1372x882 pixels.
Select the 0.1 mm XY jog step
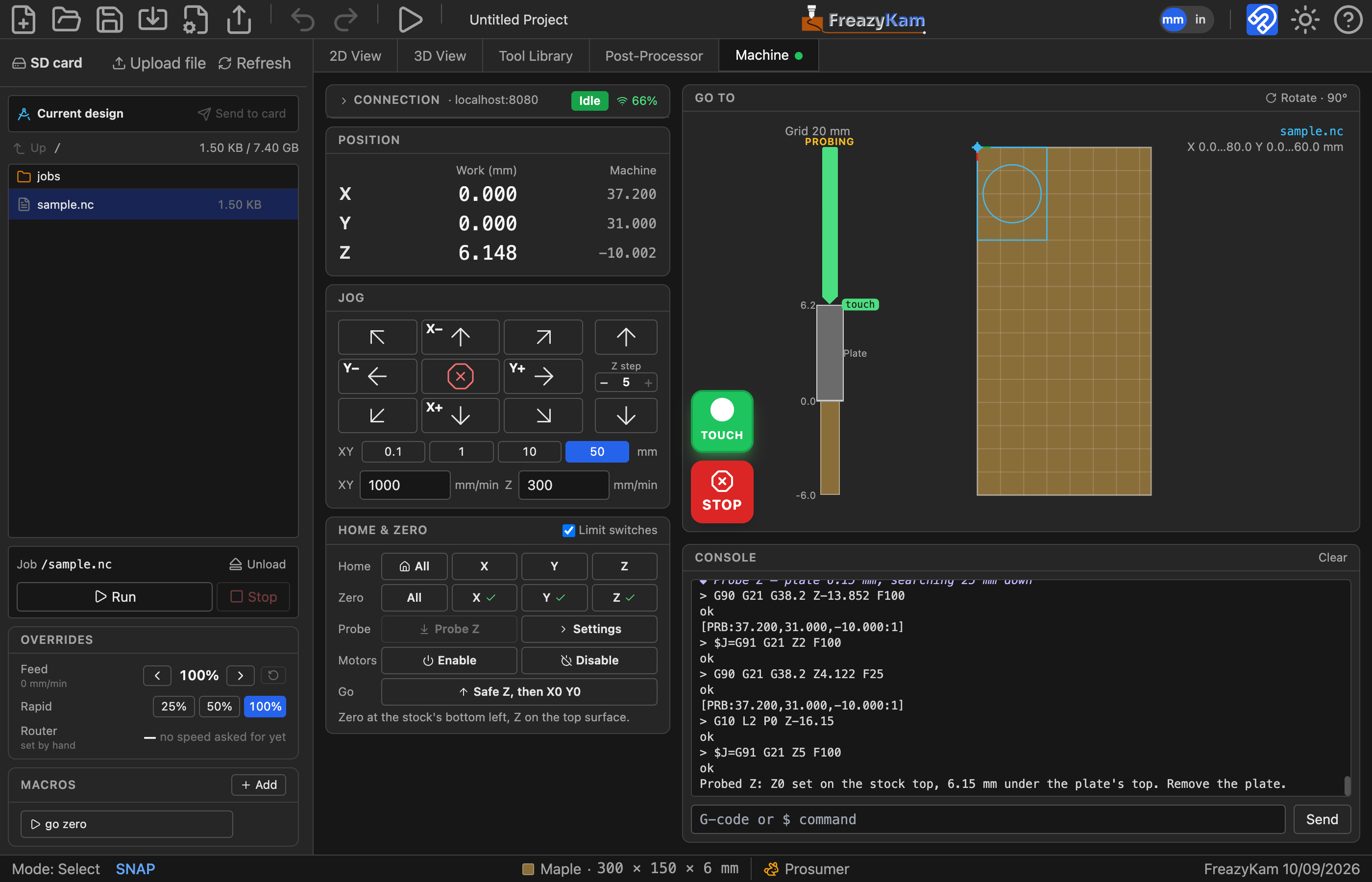[393, 452]
